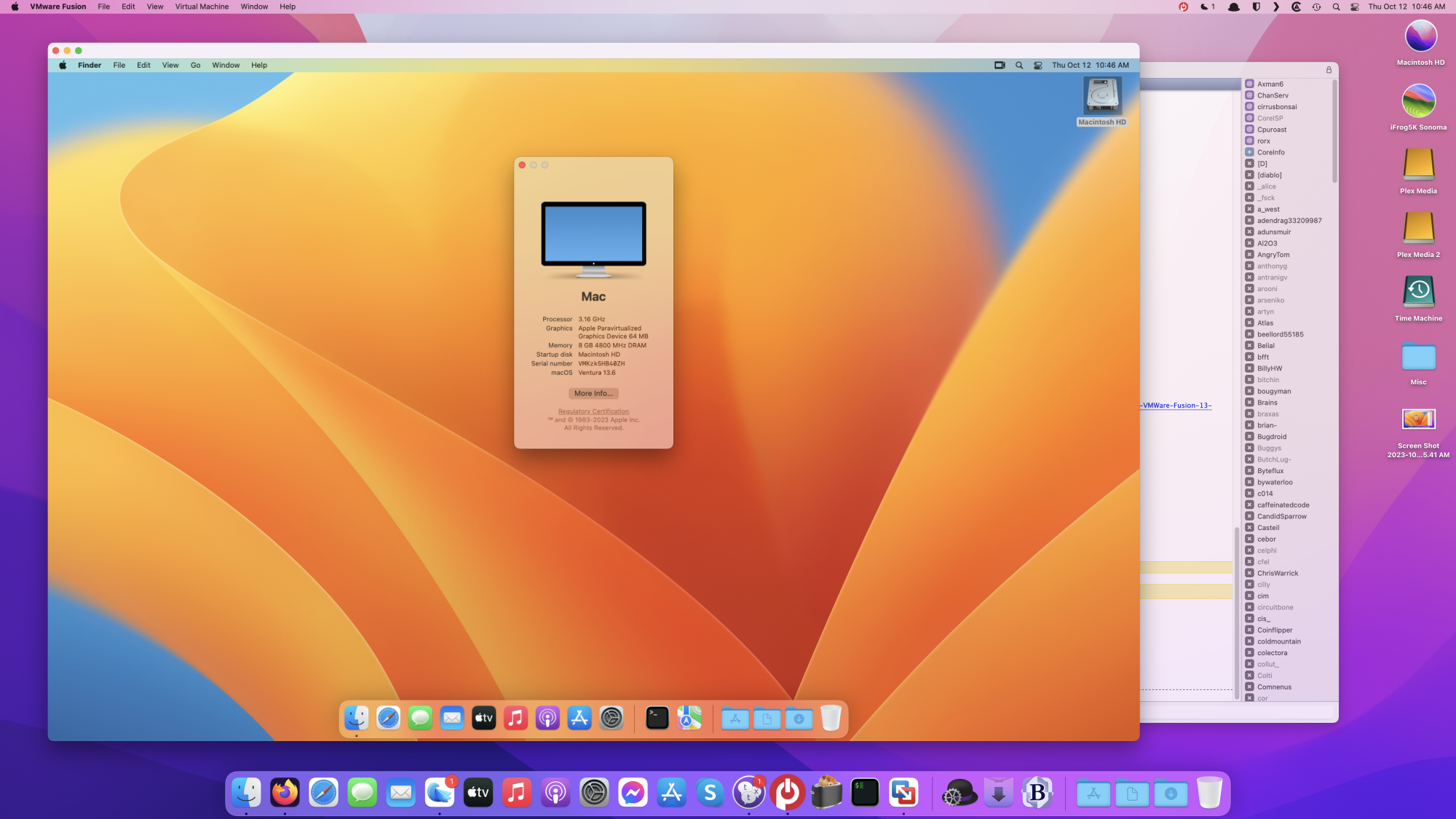Viewport: 1456px width, 819px height.
Task: Open Messenger from the host dock
Action: [633, 793]
